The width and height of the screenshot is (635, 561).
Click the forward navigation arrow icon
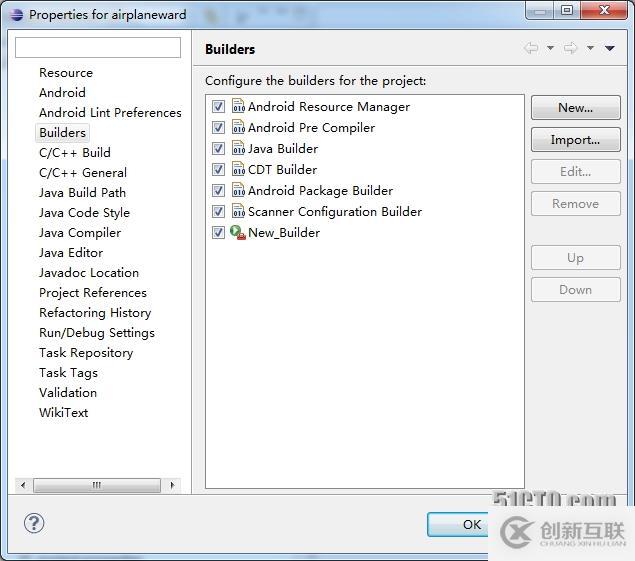pos(571,48)
